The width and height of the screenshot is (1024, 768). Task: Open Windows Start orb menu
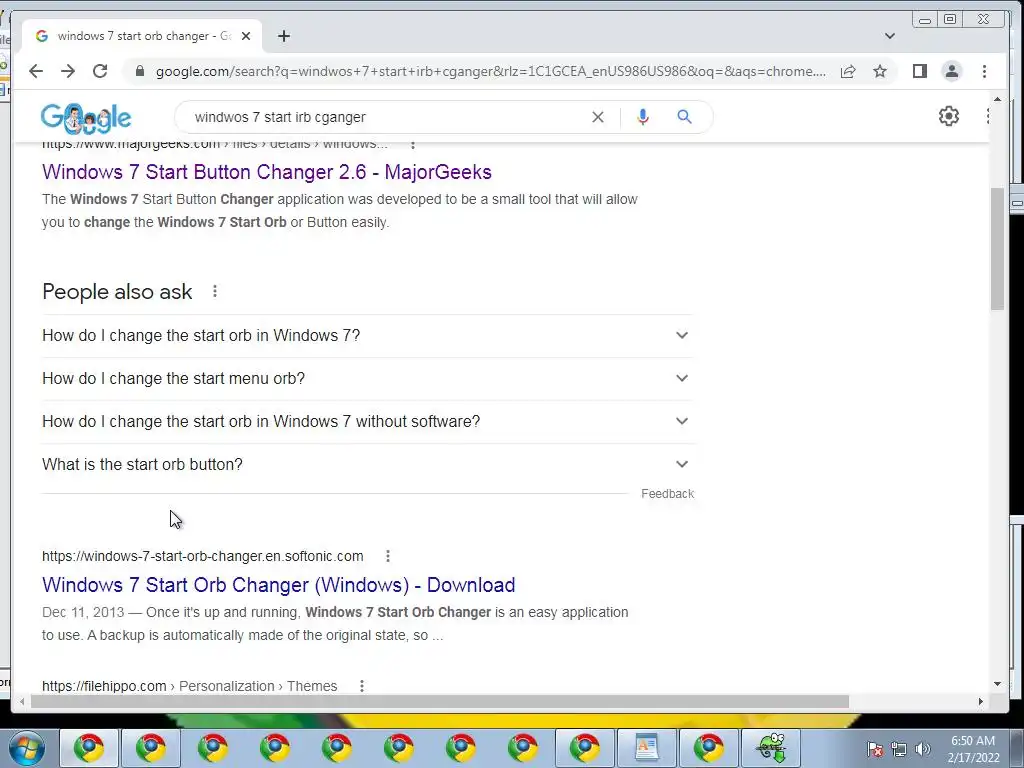tap(26, 748)
